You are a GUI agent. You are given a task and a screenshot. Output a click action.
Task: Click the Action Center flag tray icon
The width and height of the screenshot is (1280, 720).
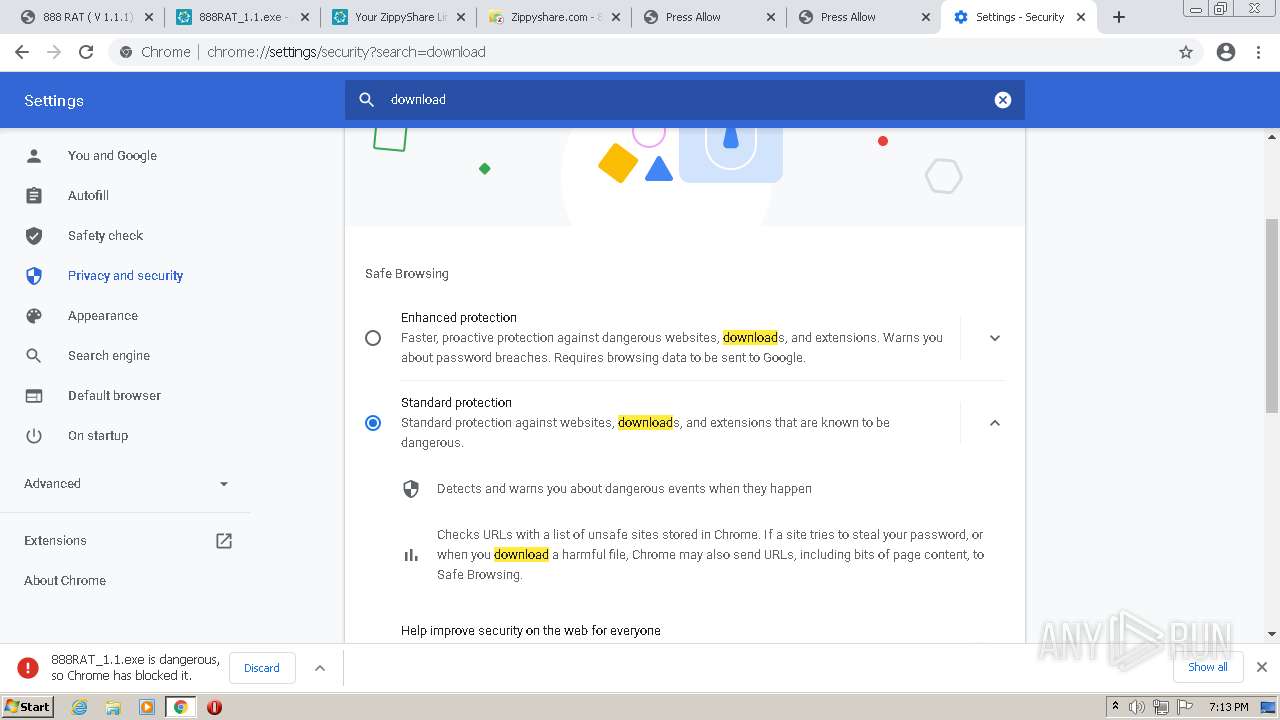pos(1185,707)
